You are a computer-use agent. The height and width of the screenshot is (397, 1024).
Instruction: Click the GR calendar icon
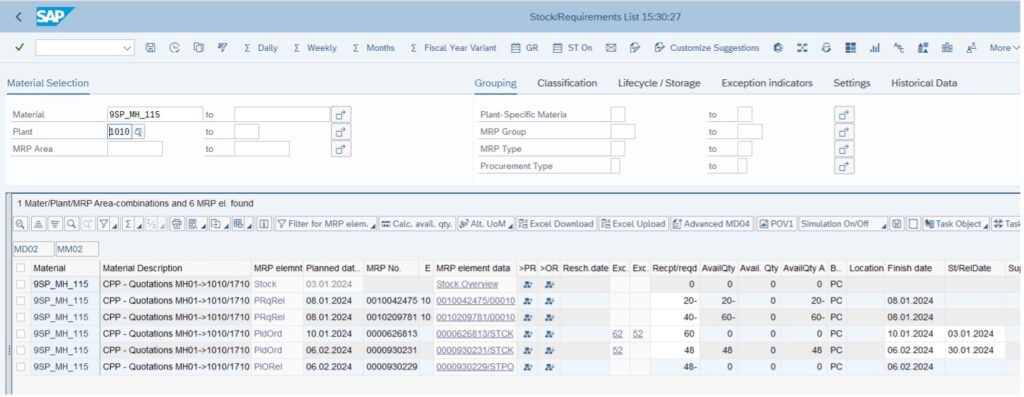tap(524, 48)
